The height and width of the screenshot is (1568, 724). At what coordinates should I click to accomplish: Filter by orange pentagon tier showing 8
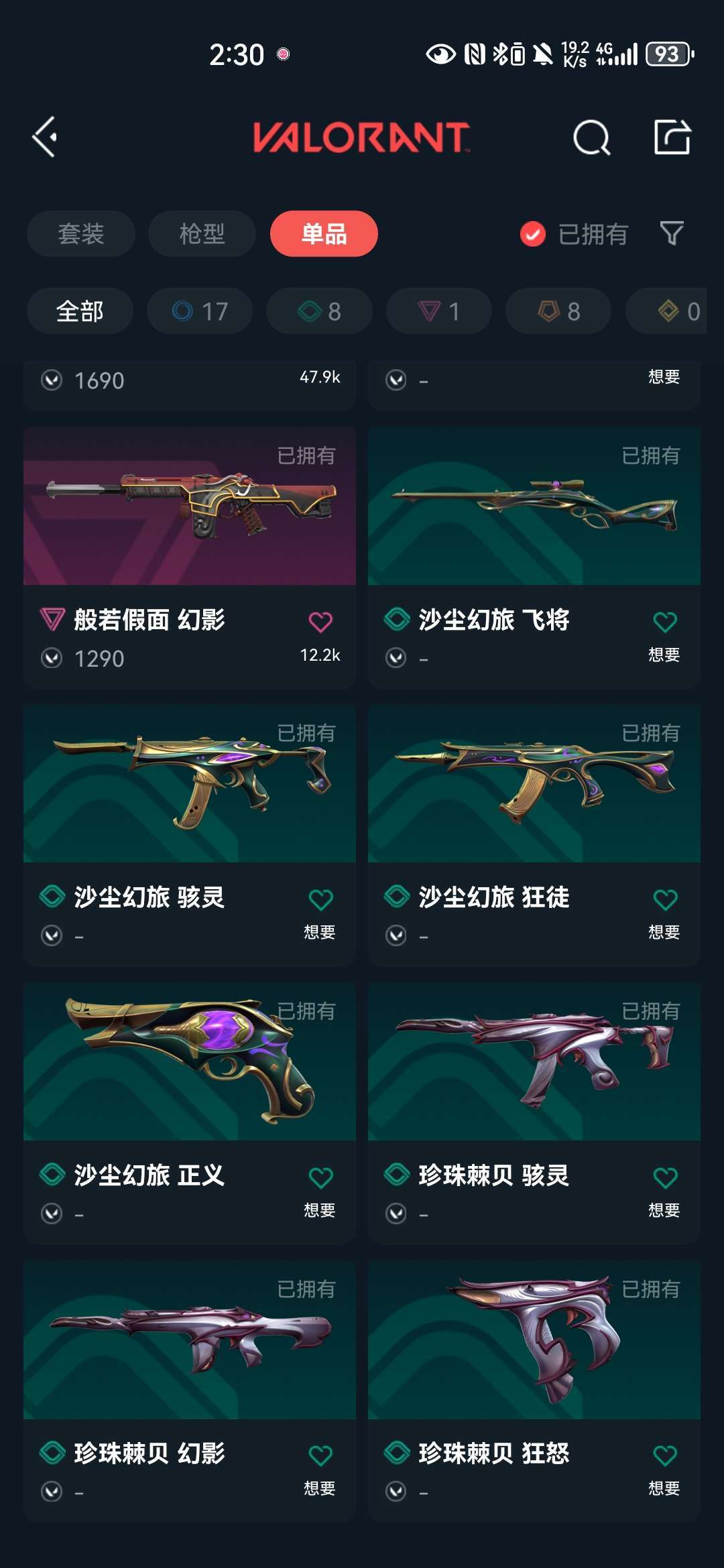tap(558, 311)
